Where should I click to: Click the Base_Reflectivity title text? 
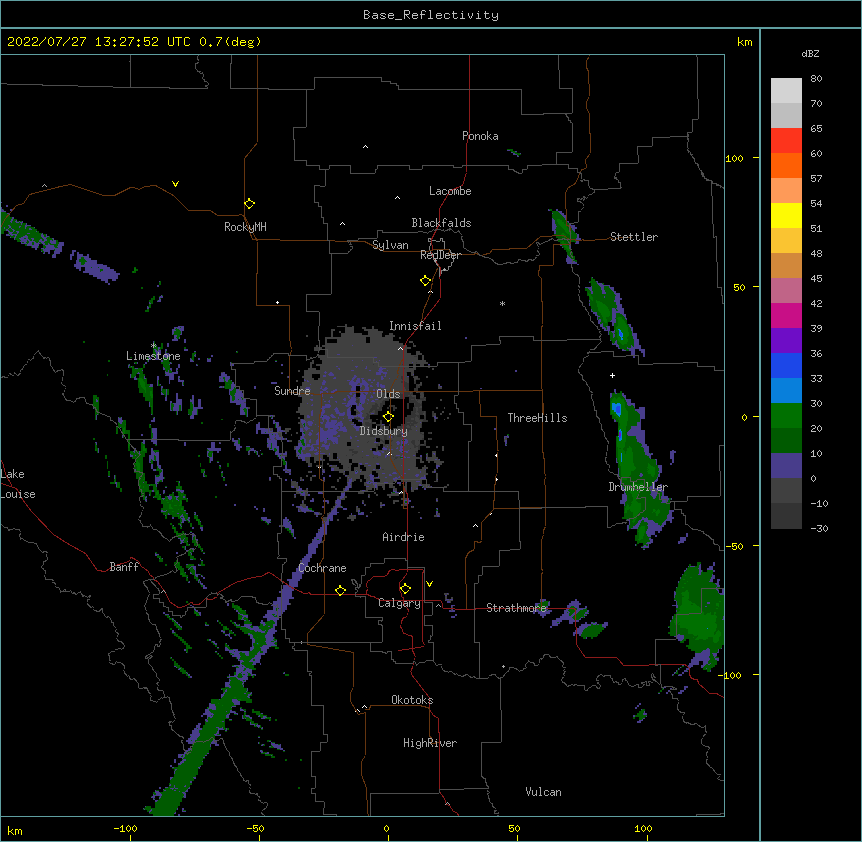point(431,15)
